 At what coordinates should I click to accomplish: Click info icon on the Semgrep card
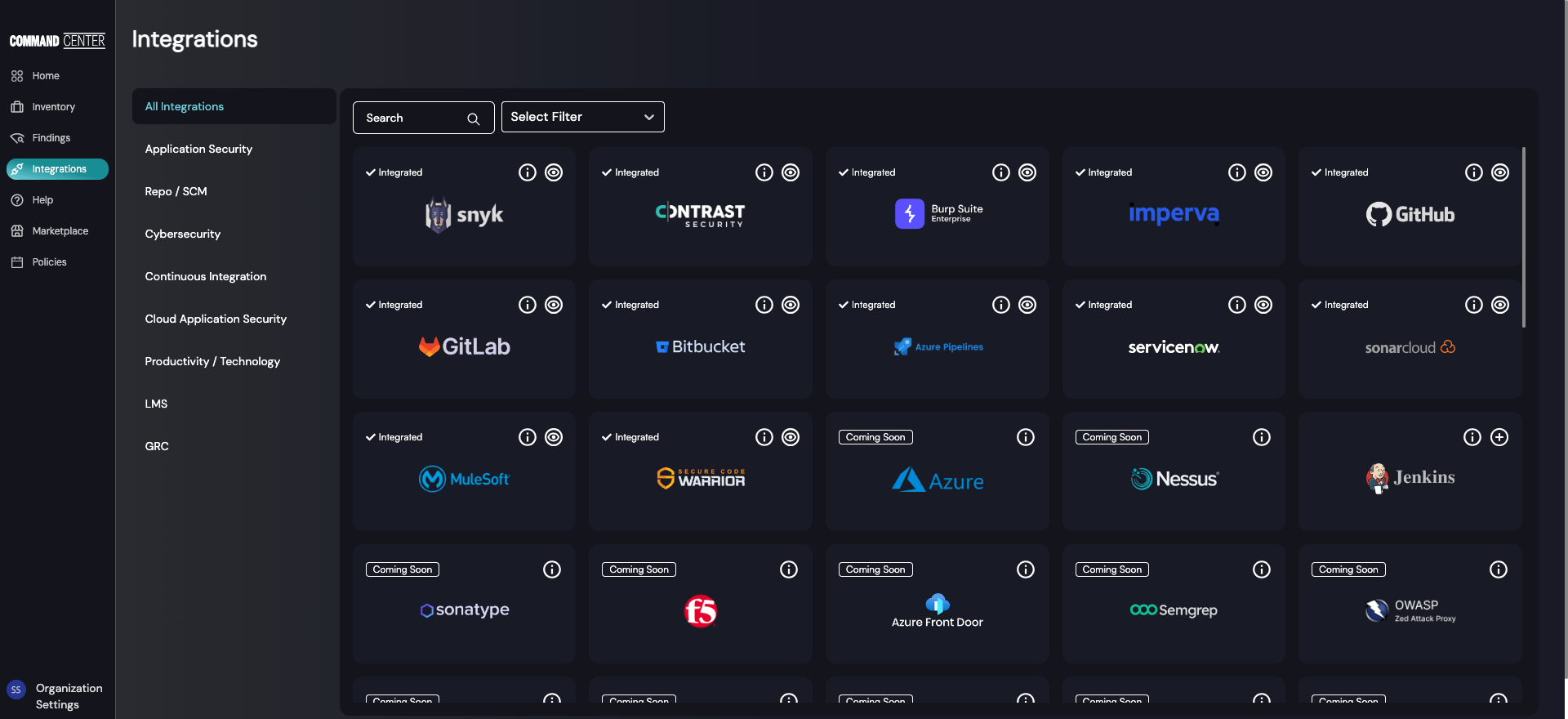[x=1262, y=569]
